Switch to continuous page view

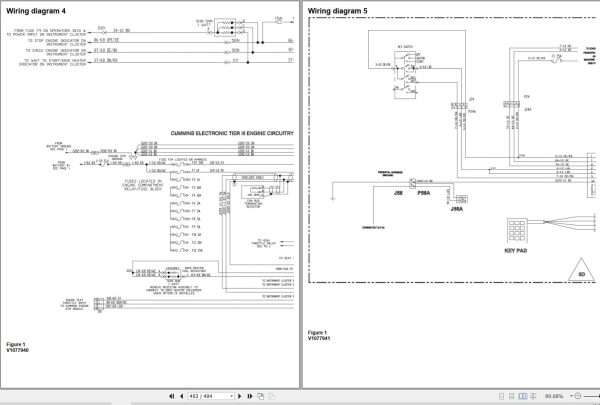(512, 396)
